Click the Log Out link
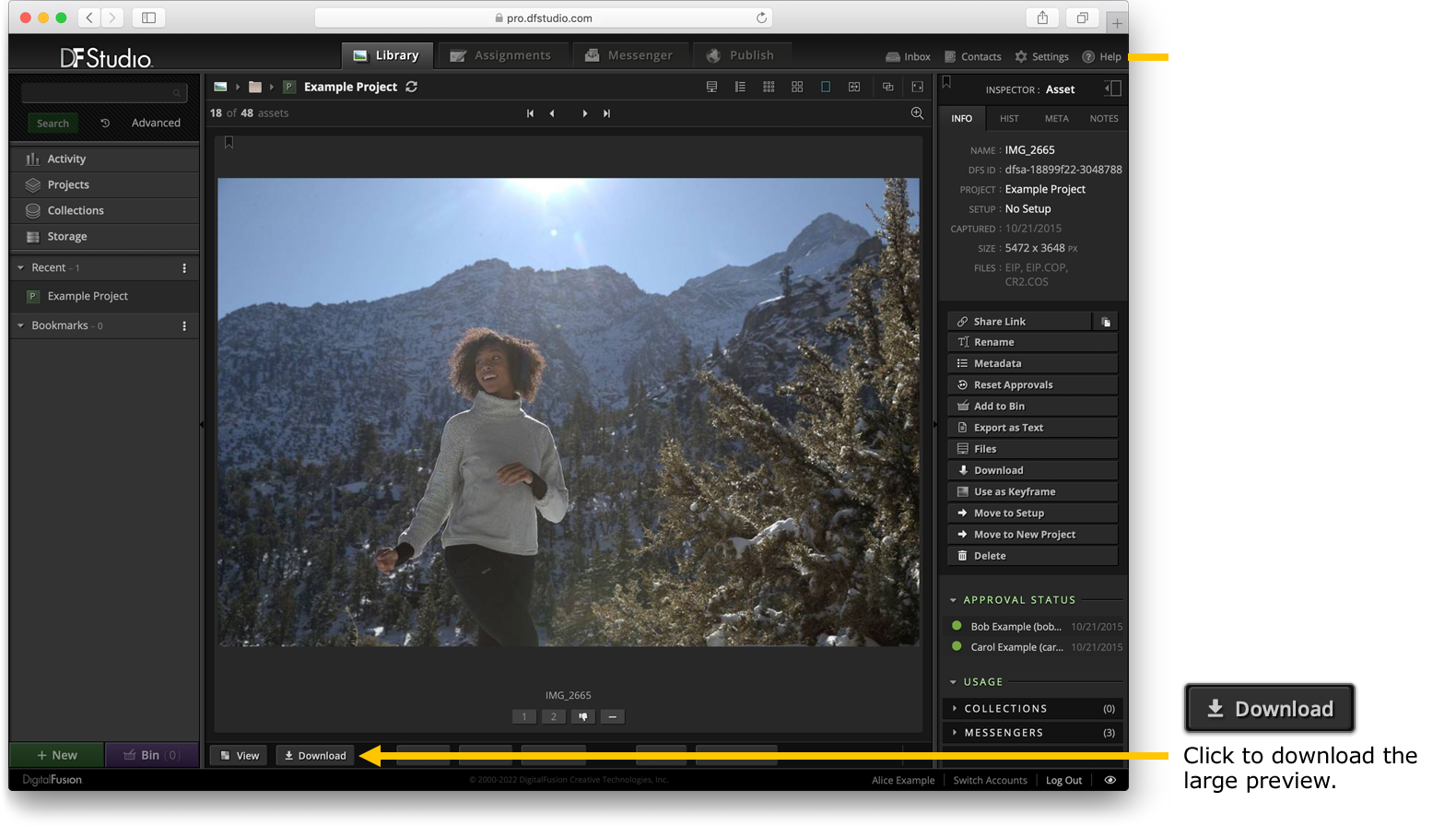 pos(1063,780)
